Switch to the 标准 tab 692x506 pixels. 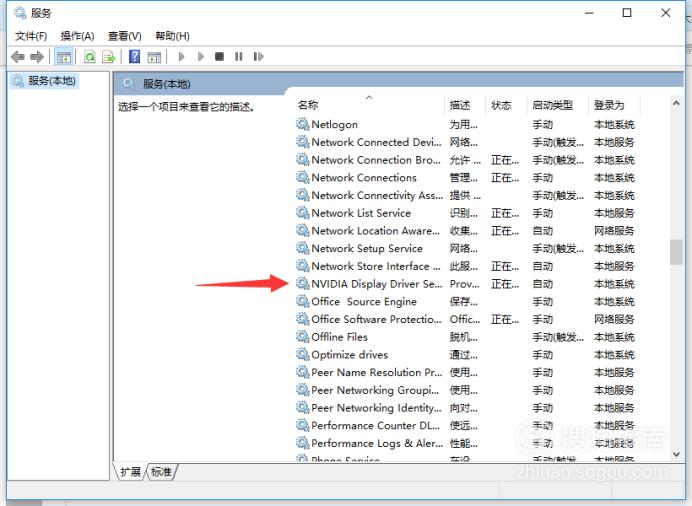click(x=161, y=472)
